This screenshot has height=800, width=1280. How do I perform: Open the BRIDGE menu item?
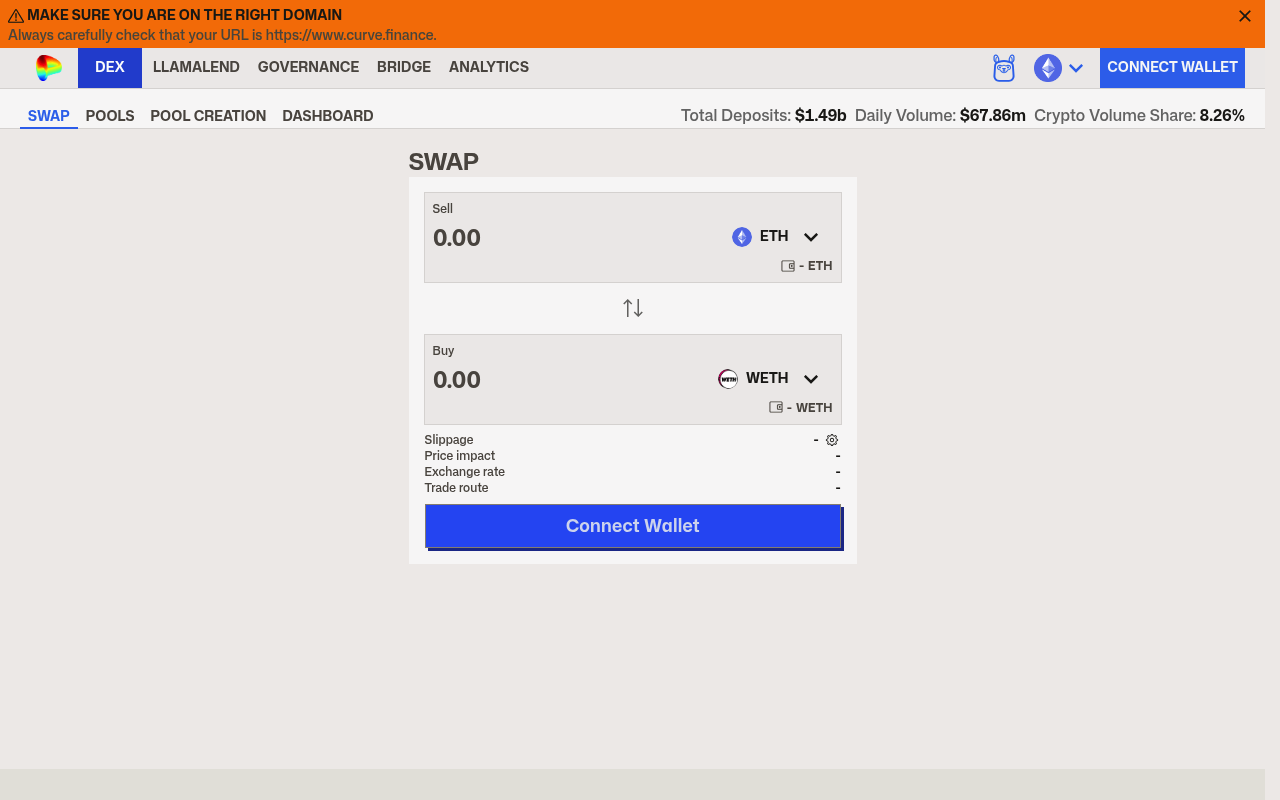coord(404,67)
